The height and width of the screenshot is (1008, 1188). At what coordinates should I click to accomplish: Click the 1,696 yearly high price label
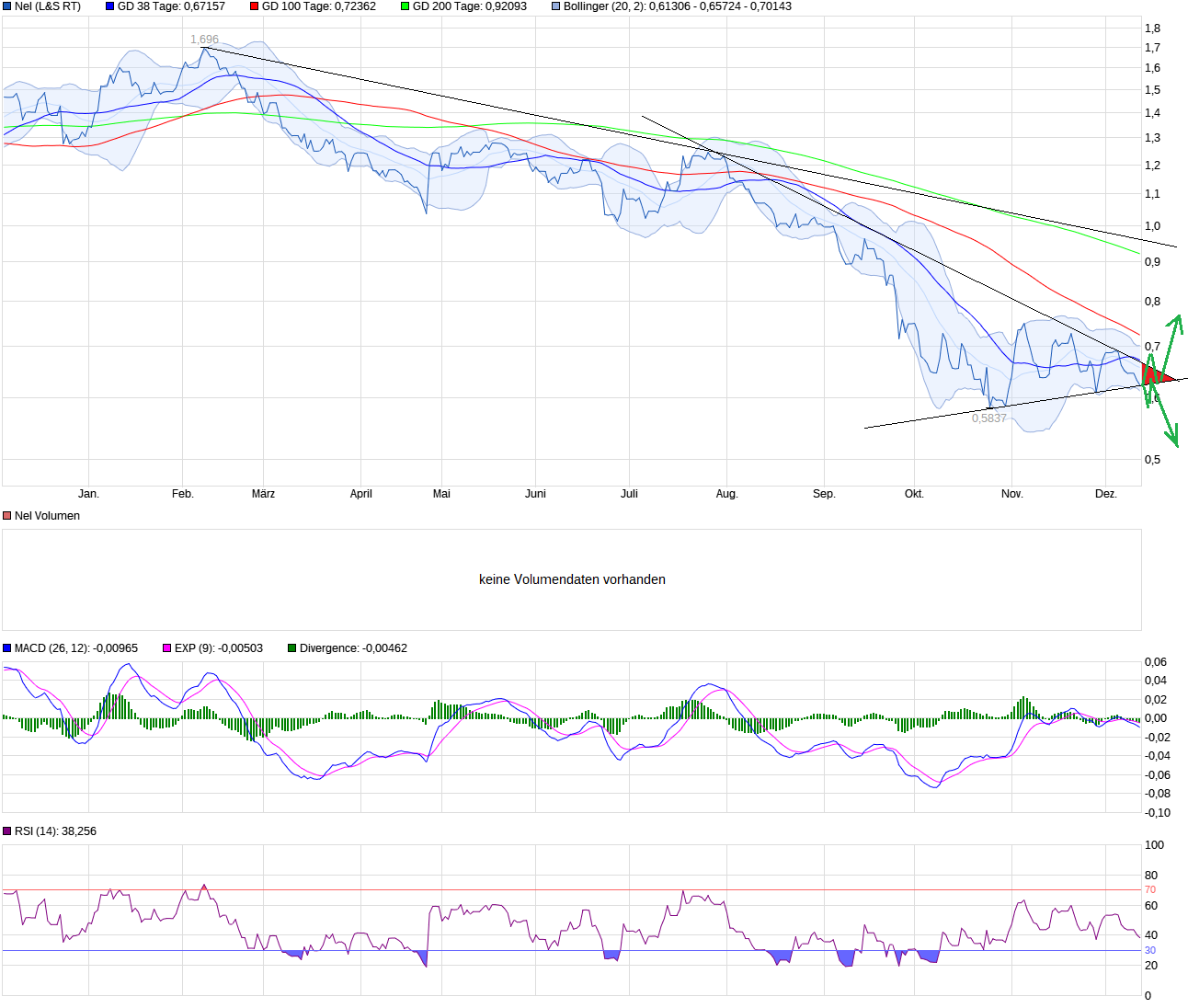(x=204, y=40)
